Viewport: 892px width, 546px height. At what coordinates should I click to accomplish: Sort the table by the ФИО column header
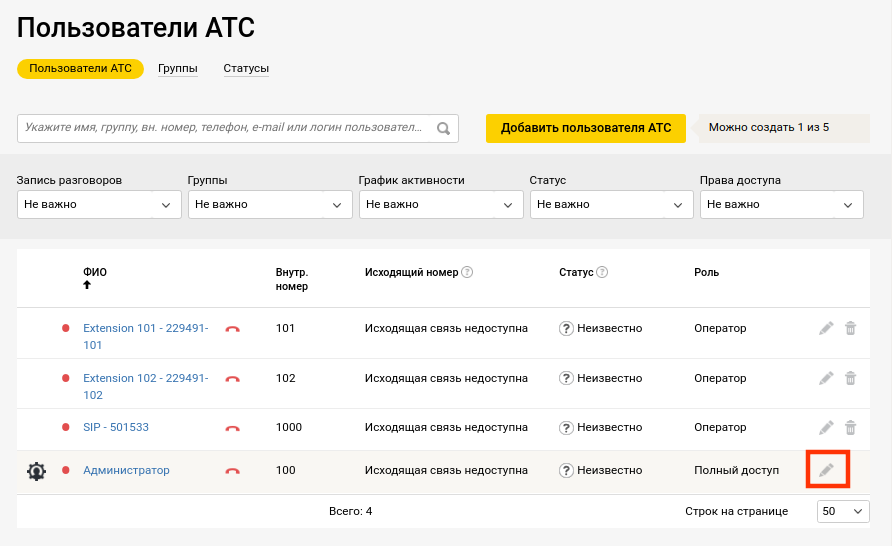click(95, 272)
